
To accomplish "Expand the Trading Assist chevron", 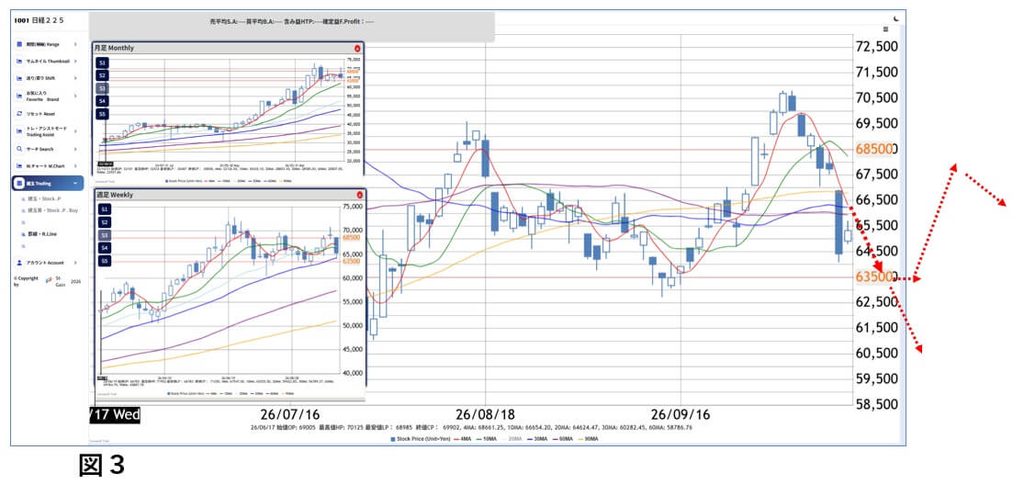I will coord(76,131).
